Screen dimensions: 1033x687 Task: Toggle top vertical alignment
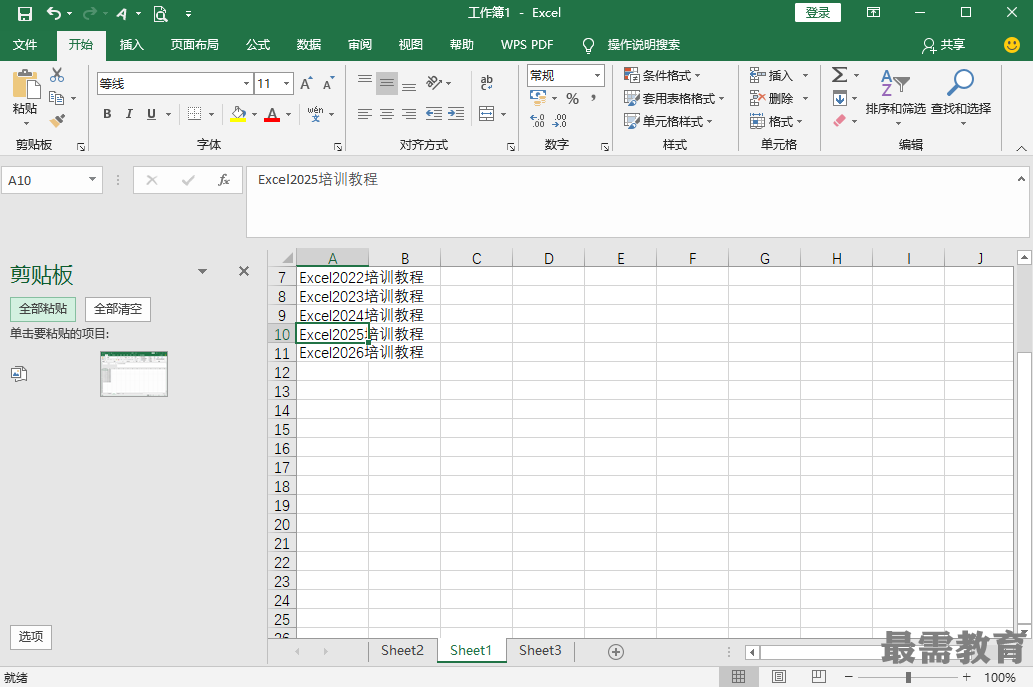(x=365, y=82)
